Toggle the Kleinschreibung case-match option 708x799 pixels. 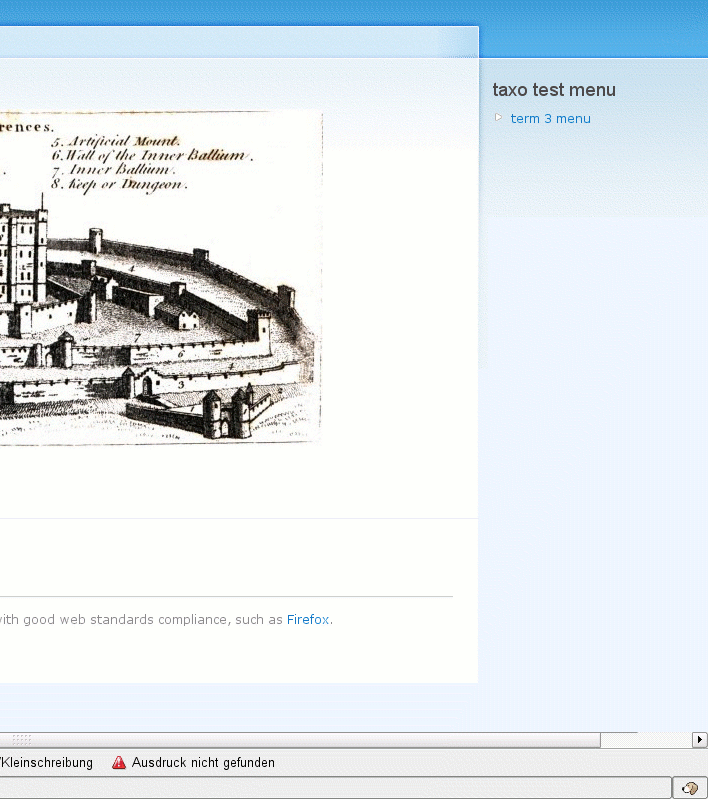pos(46,763)
